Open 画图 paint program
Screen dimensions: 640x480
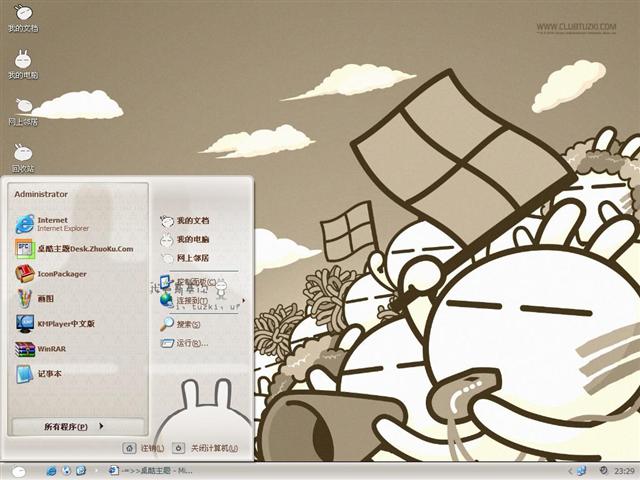coord(34,299)
